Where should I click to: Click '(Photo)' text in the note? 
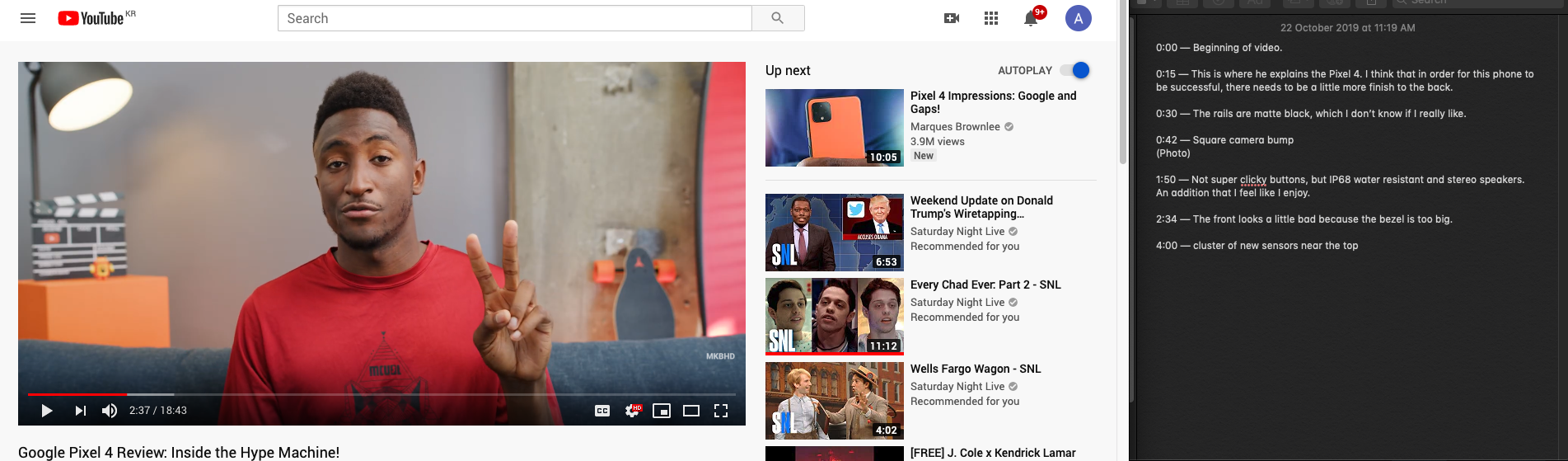[x=1173, y=153]
